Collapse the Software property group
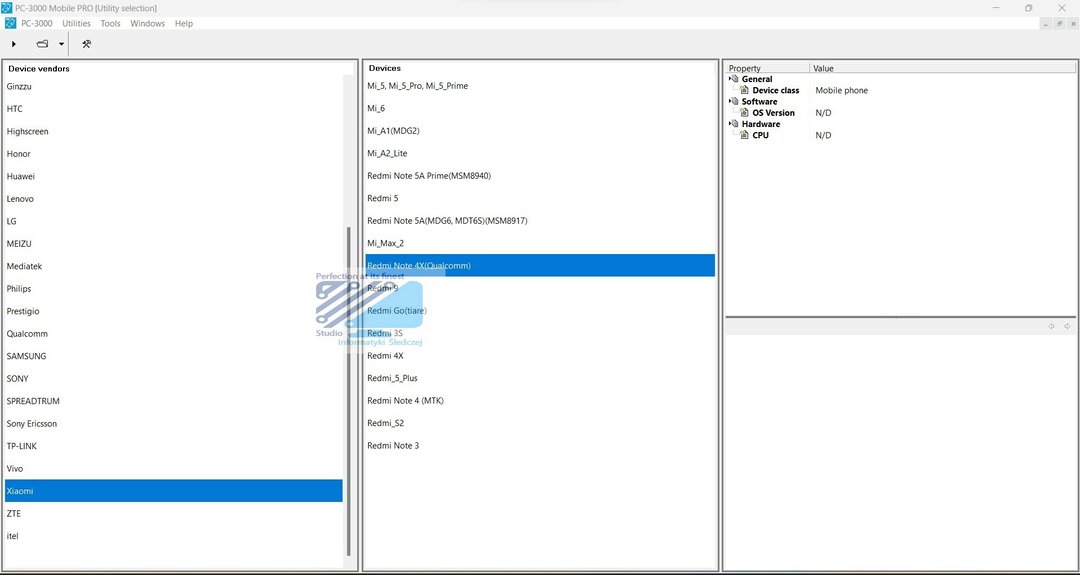This screenshot has height=575, width=1080. coord(730,101)
